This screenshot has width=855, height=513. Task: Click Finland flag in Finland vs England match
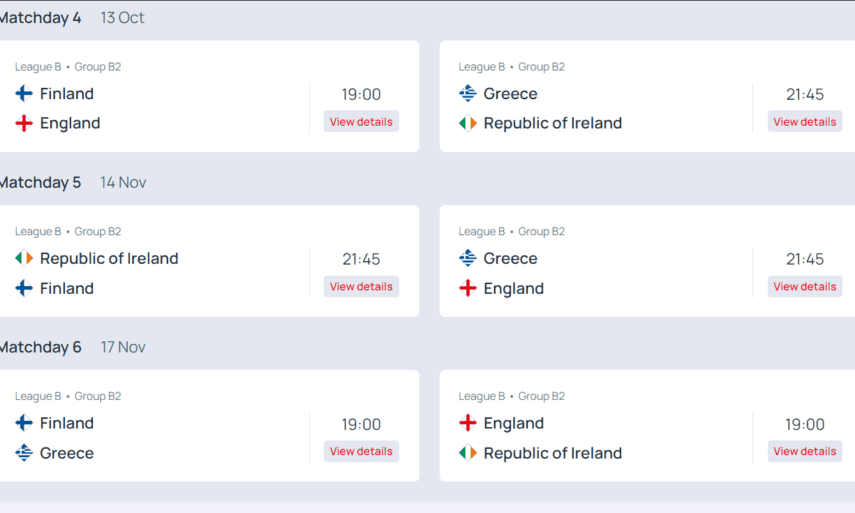pos(24,94)
